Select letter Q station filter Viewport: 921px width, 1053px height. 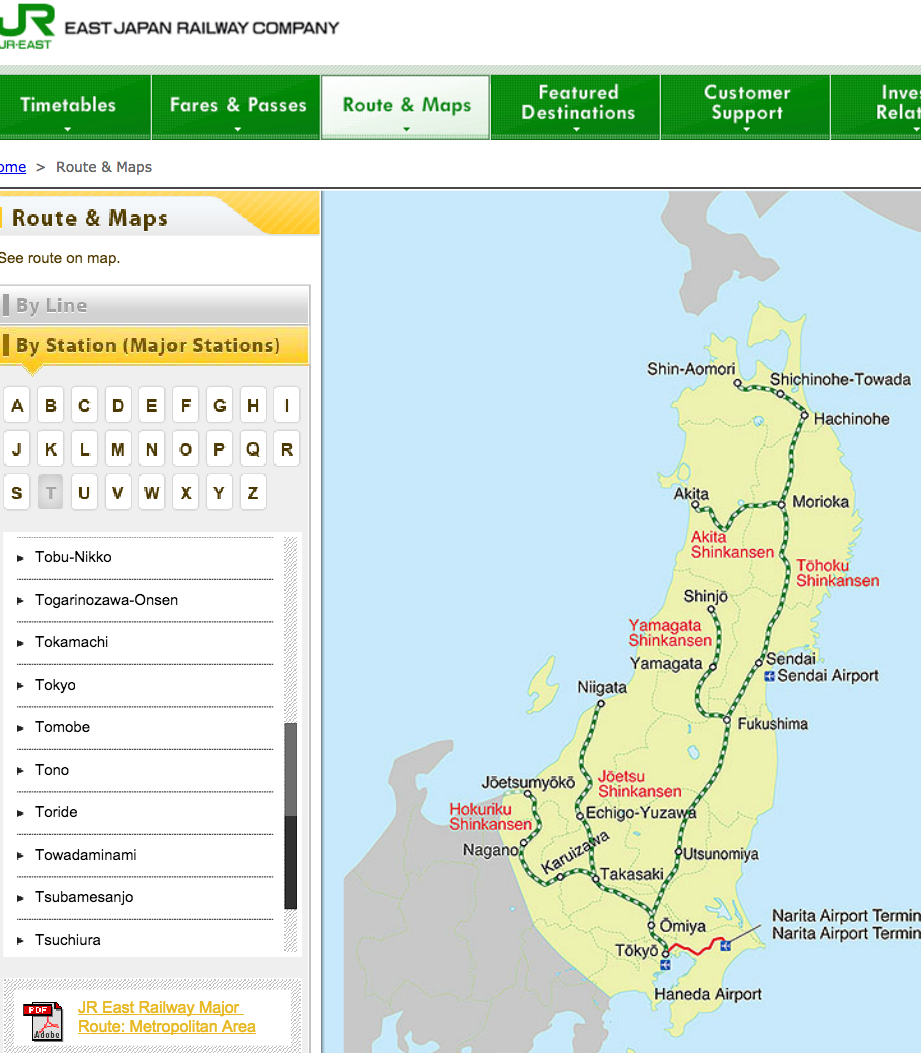(x=253, y=449)
